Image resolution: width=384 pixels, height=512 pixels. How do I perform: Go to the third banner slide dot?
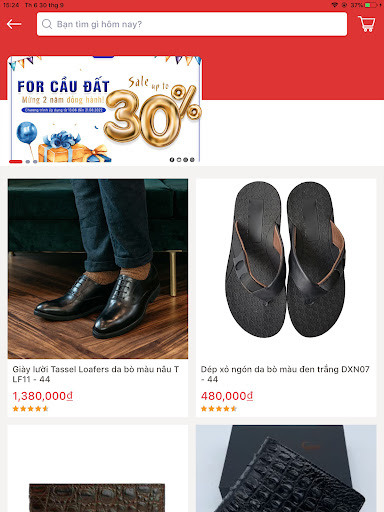(35, 162)
